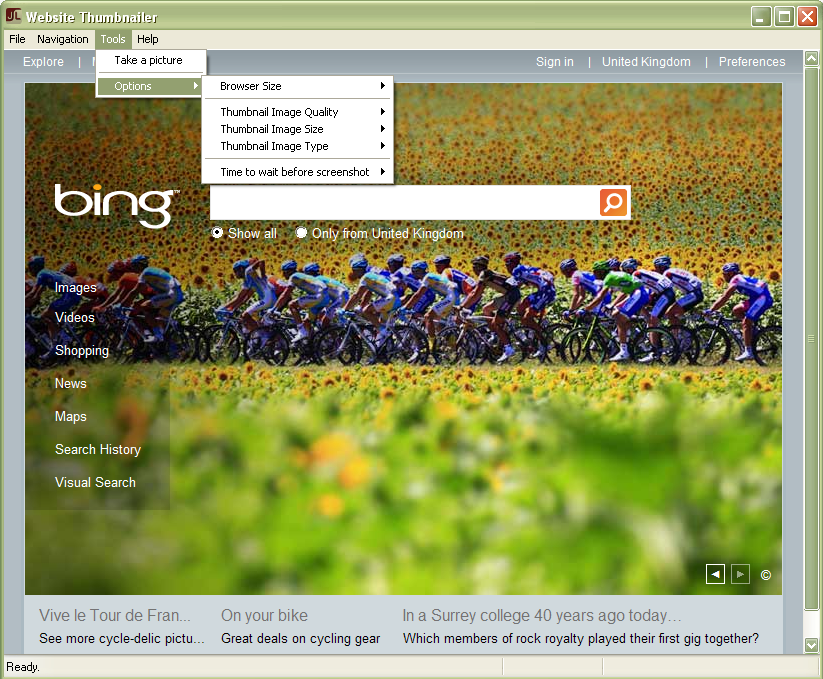Click the Website Thumbnailer title bar icon

[13, 17]
